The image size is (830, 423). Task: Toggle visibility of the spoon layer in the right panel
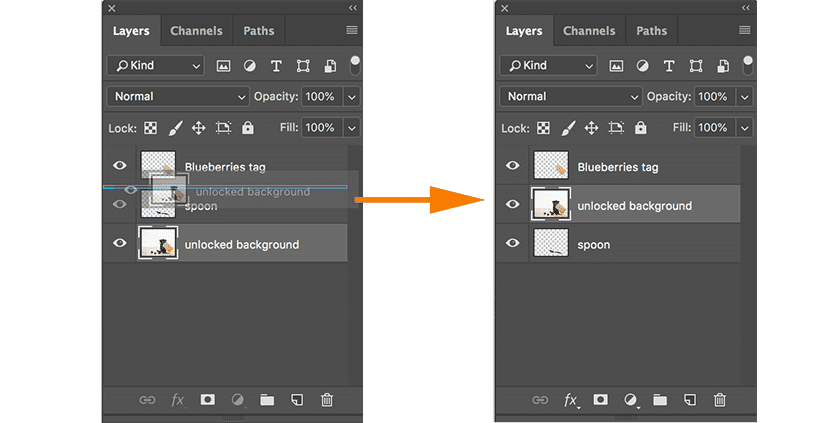(x=513, y=244)
